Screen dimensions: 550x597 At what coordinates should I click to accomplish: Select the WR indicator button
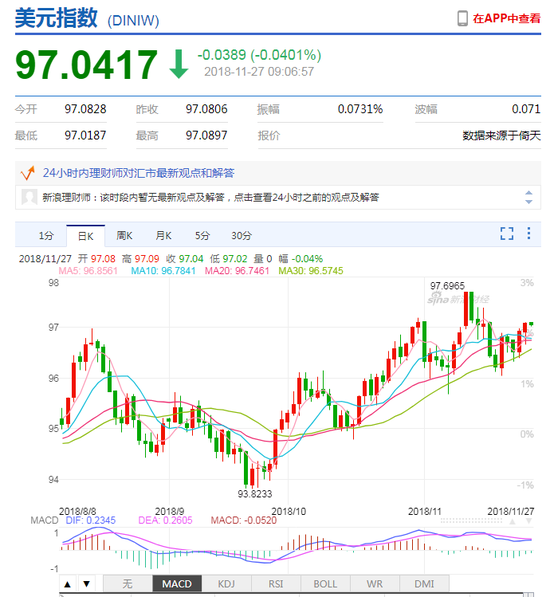pos(375,584)
